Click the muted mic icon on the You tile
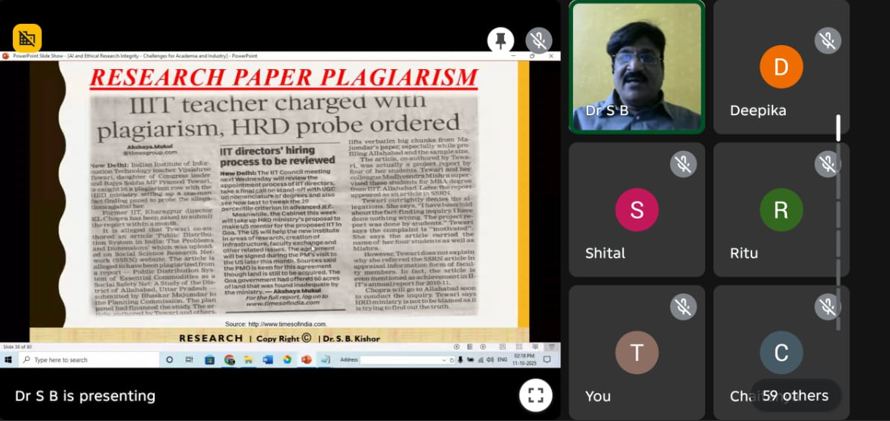Image resolution: width=890 pixels, height=421 pixels. pos(683,306)
